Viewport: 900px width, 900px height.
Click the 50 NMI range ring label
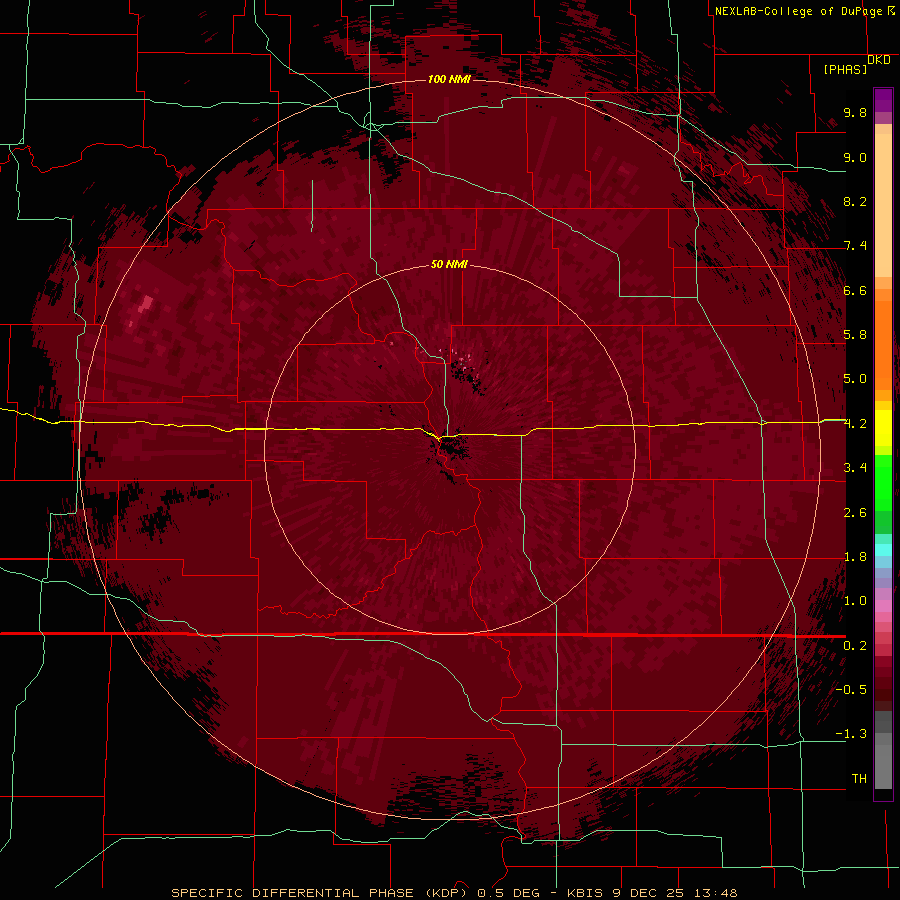tap(449, 264)
